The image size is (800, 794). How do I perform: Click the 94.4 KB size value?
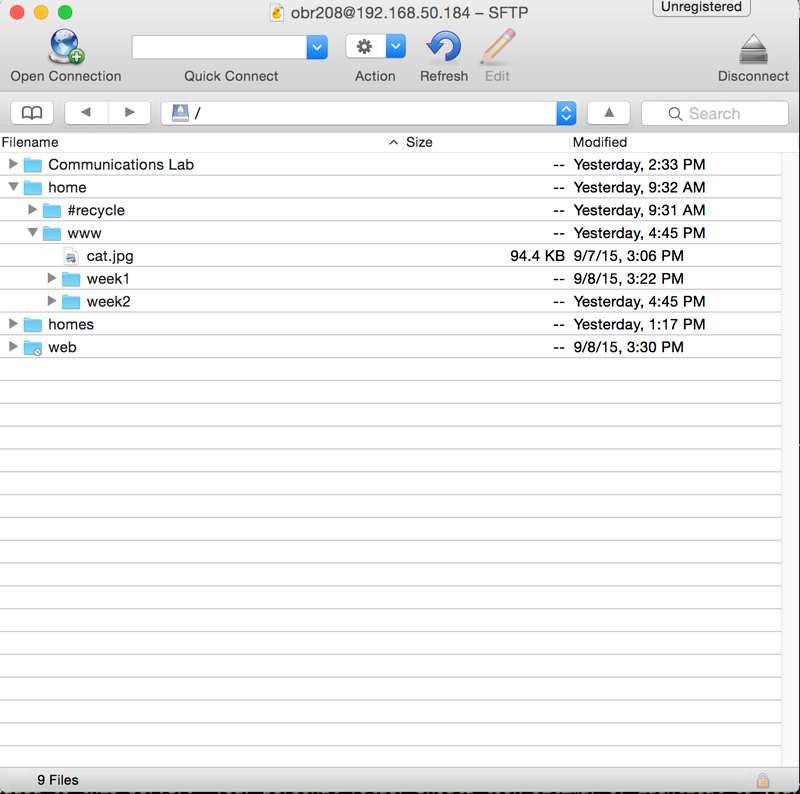[x=537, y=256]
